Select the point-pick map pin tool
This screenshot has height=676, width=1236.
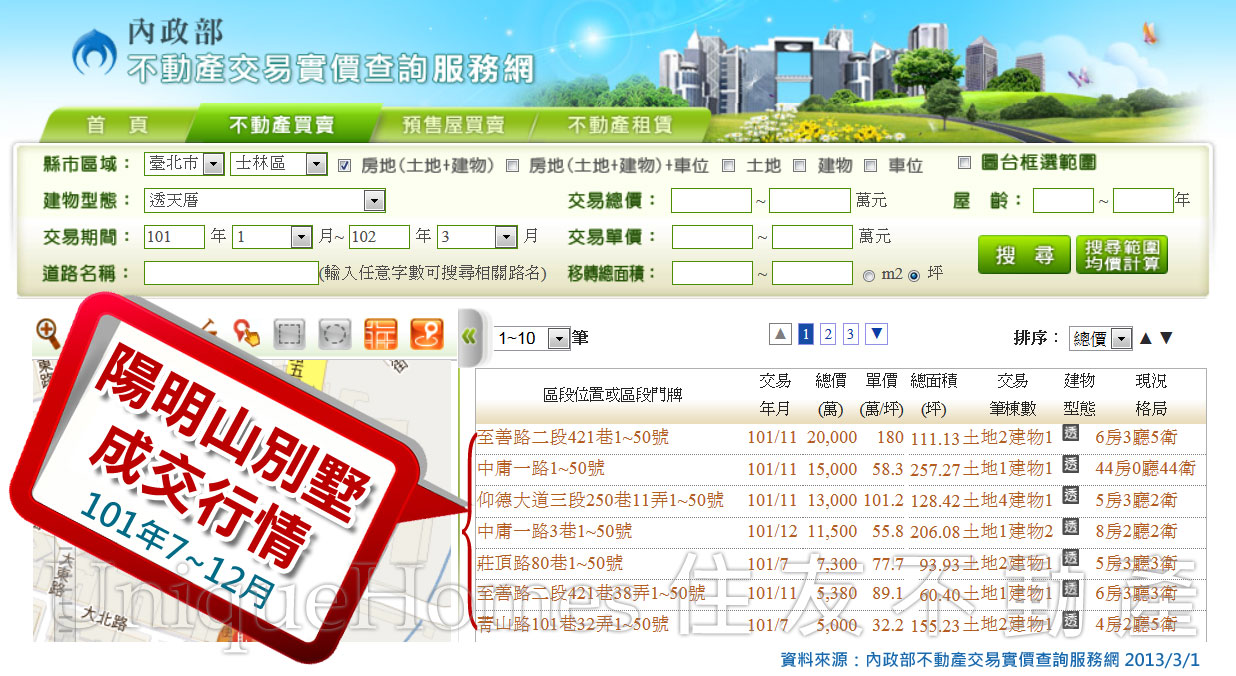click(246, 334)
